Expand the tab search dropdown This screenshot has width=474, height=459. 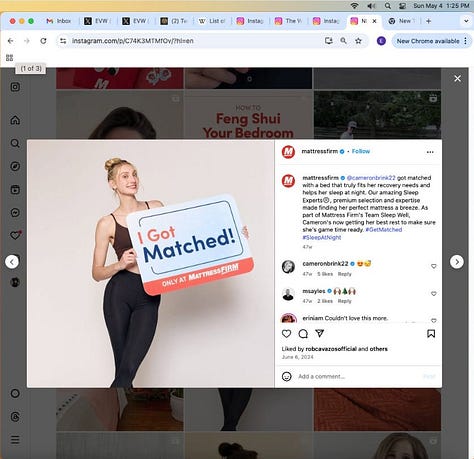click(466, 21)
